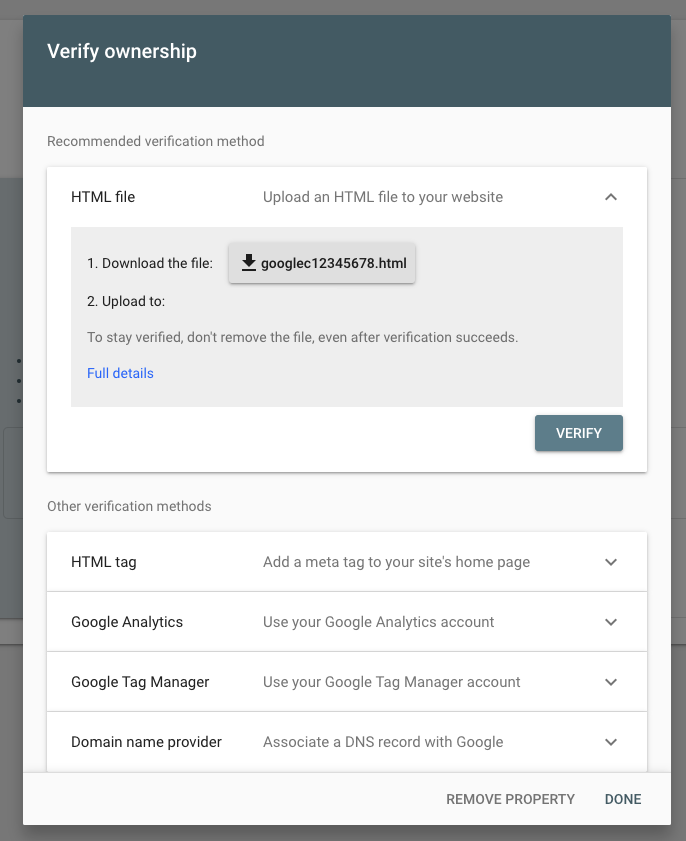Viewport: 686px width, 841px height.
Task: Click "Upload an HTML file to your website"
Action: click(383, 197)
